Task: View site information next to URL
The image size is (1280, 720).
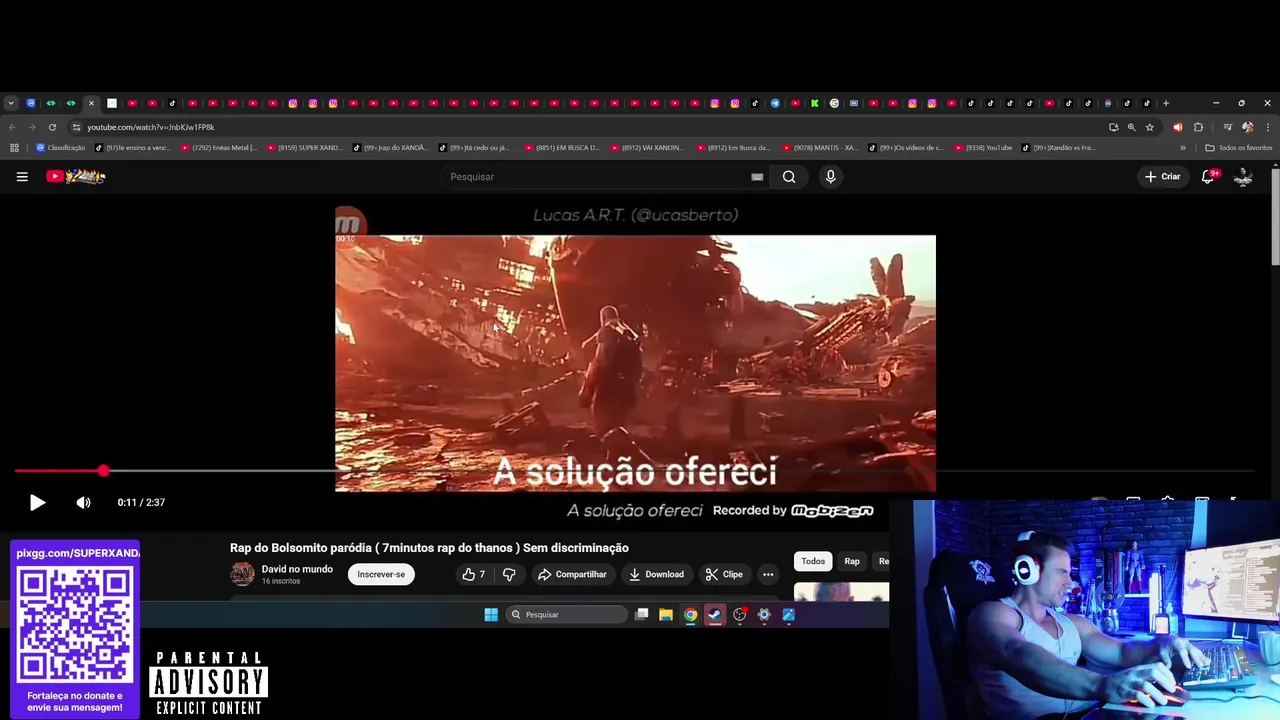Action: pos(77,127)
